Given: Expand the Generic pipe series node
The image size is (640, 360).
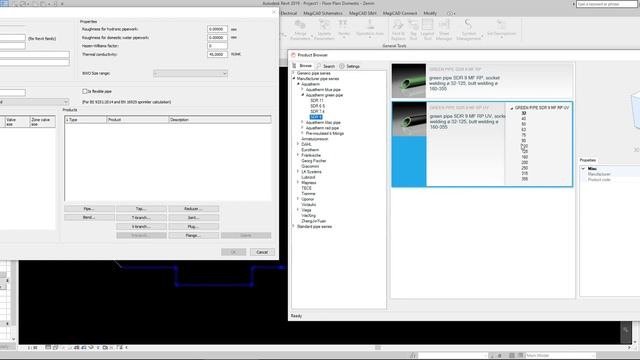Looking at the screenshot, I should (294, 73).
